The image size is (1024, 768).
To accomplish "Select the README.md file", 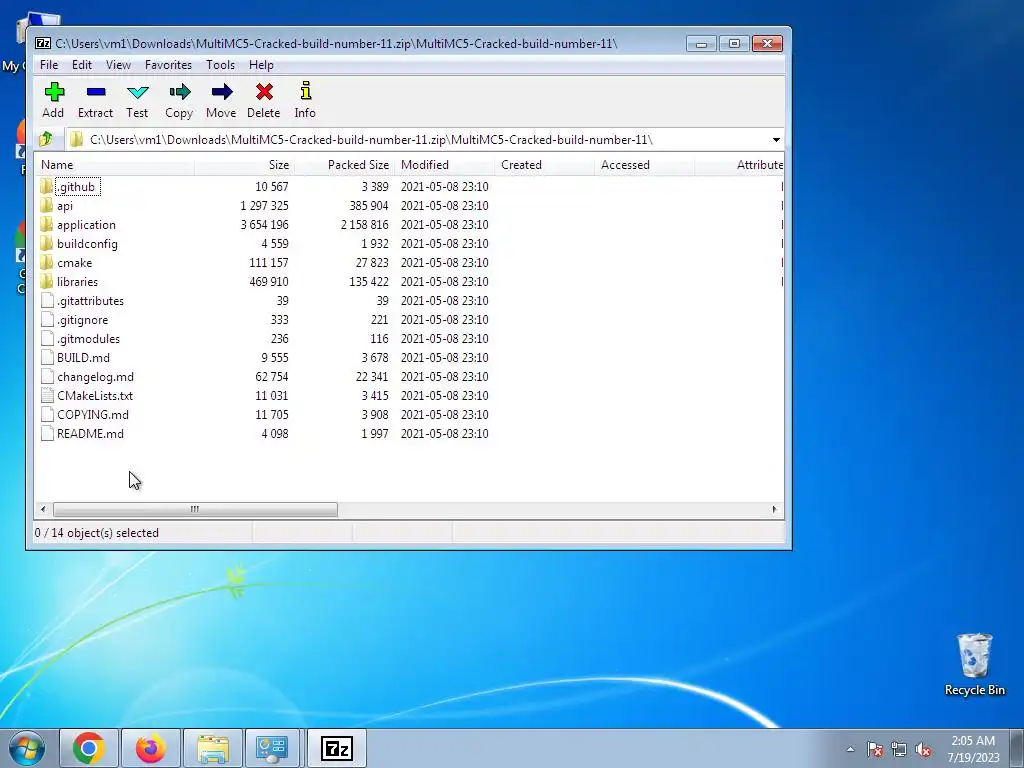I will tap(90, 434).
